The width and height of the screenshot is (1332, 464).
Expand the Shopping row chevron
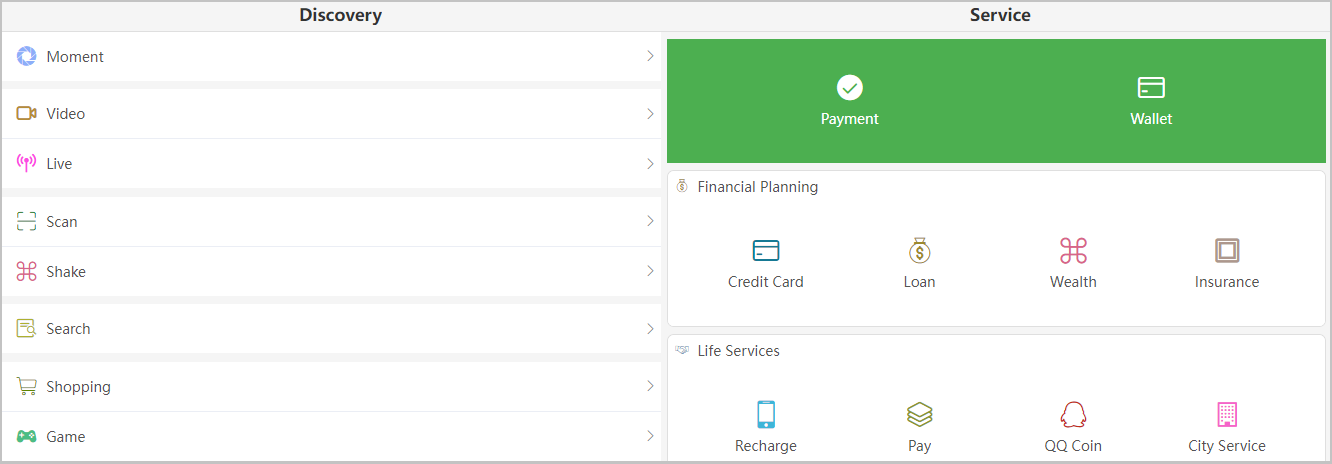pos(650,386)
